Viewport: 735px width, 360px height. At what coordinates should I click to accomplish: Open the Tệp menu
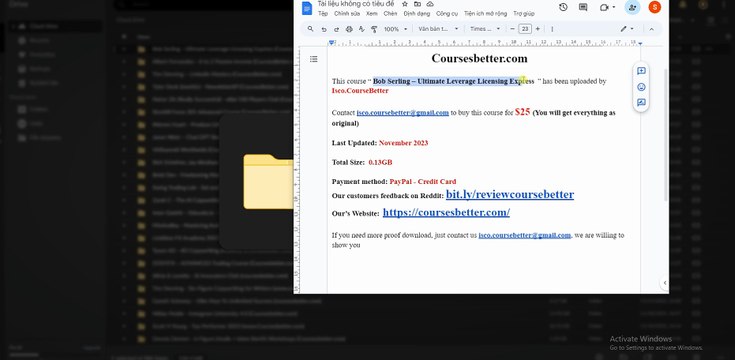click(323, 14)
